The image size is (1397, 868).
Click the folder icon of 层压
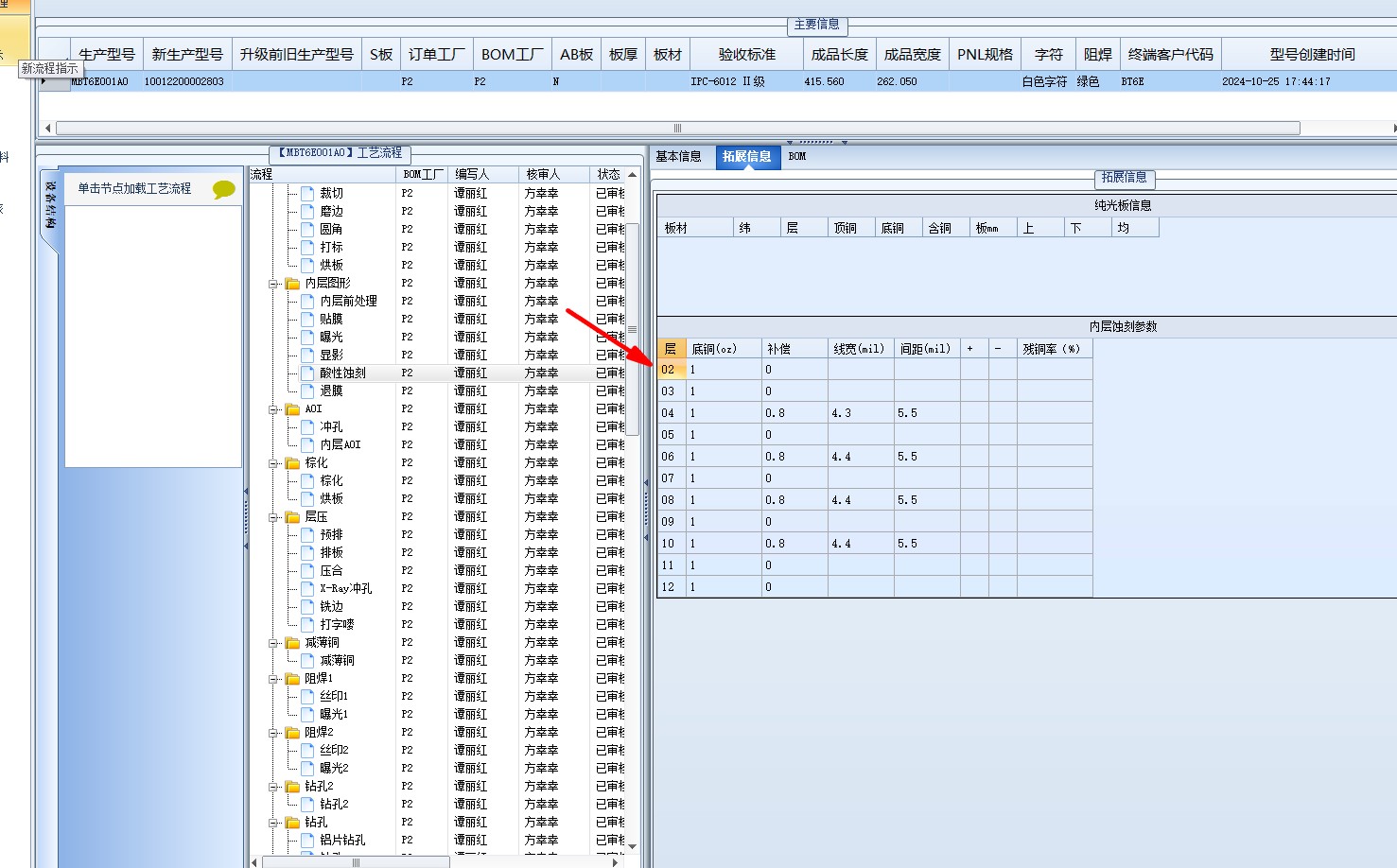point(292,516)
